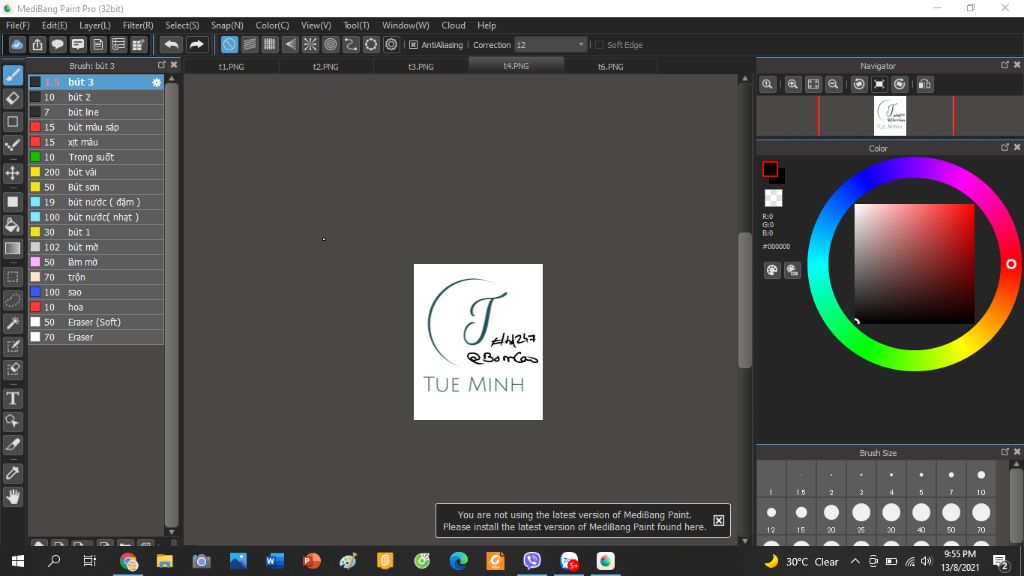This screenshot has height=576, width=1024.
Task: Open the Correction value dropdown
Action: coord(581,44)
